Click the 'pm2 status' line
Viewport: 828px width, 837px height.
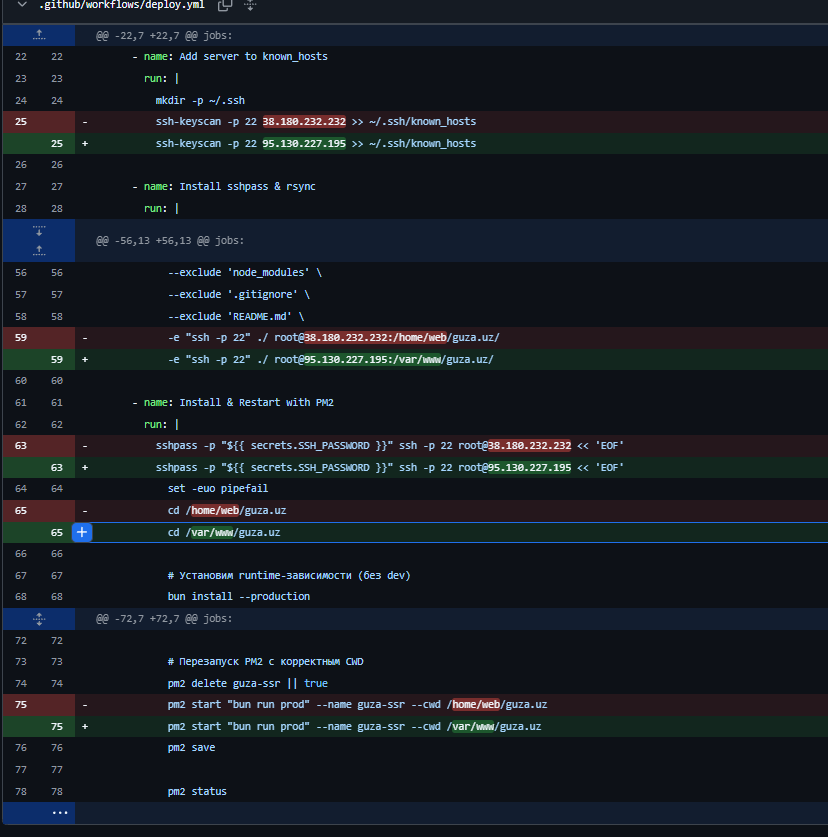pyautogui.click(x=197, y=791)
